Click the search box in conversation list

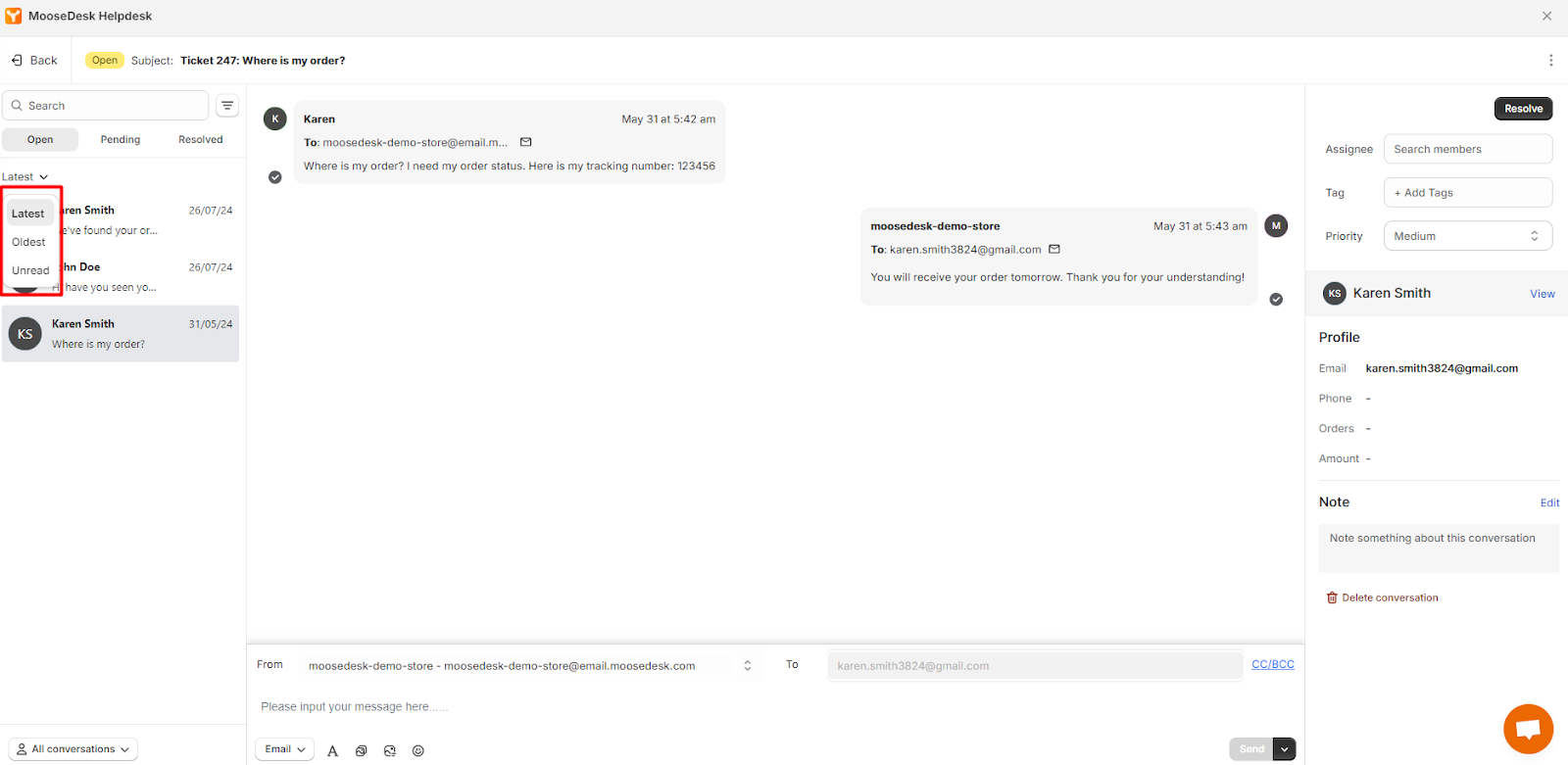point(106,106)
